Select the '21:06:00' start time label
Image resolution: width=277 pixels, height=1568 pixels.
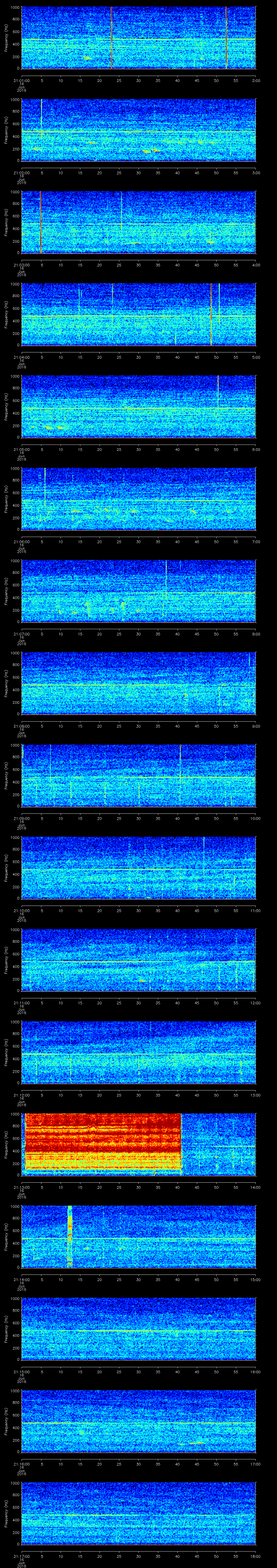pyautogui.click(x=21, y=542)
